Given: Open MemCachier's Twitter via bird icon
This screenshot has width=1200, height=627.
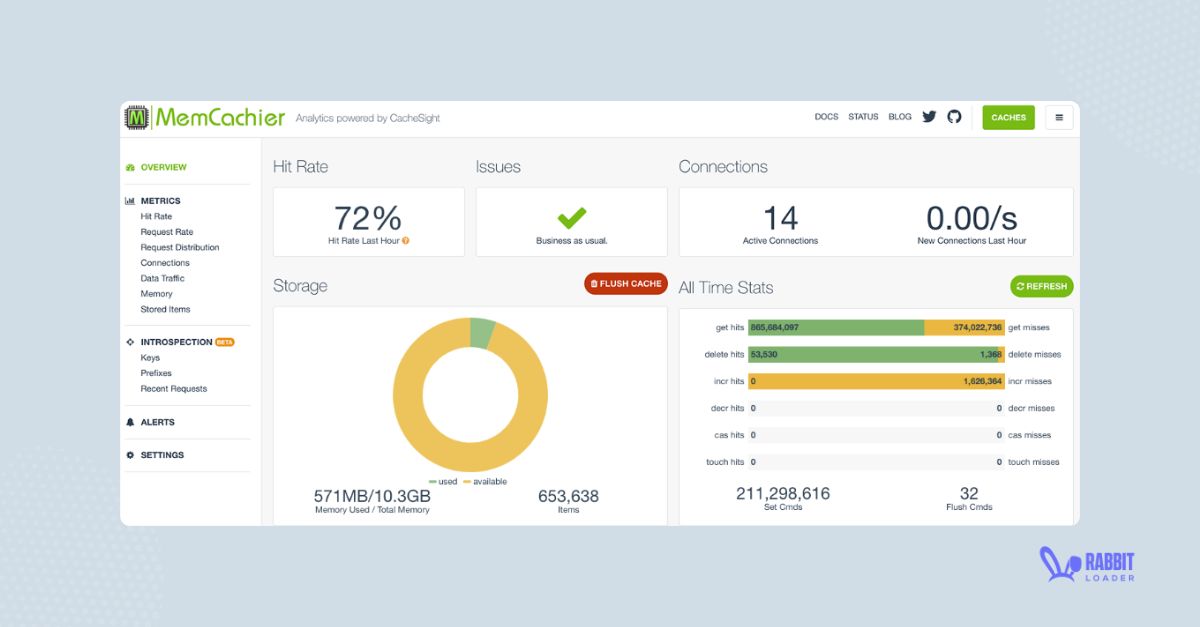Looking at the screenshot, I should 929,117.
